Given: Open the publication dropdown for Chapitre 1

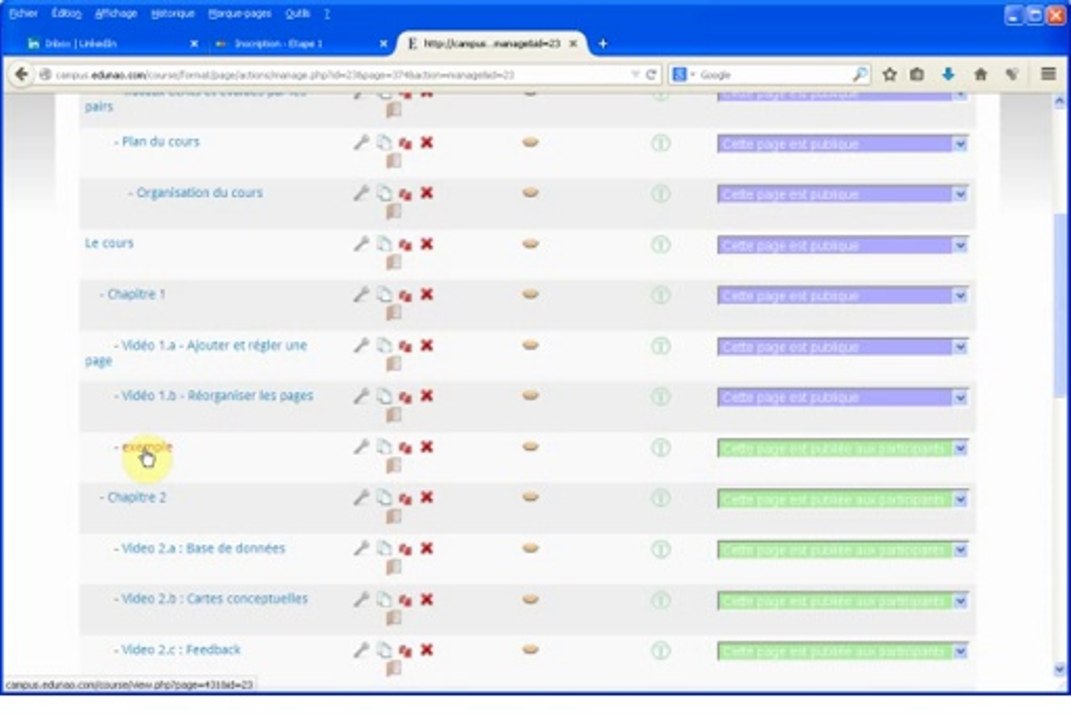Looking at the screenshot, I should coord(842,296).
